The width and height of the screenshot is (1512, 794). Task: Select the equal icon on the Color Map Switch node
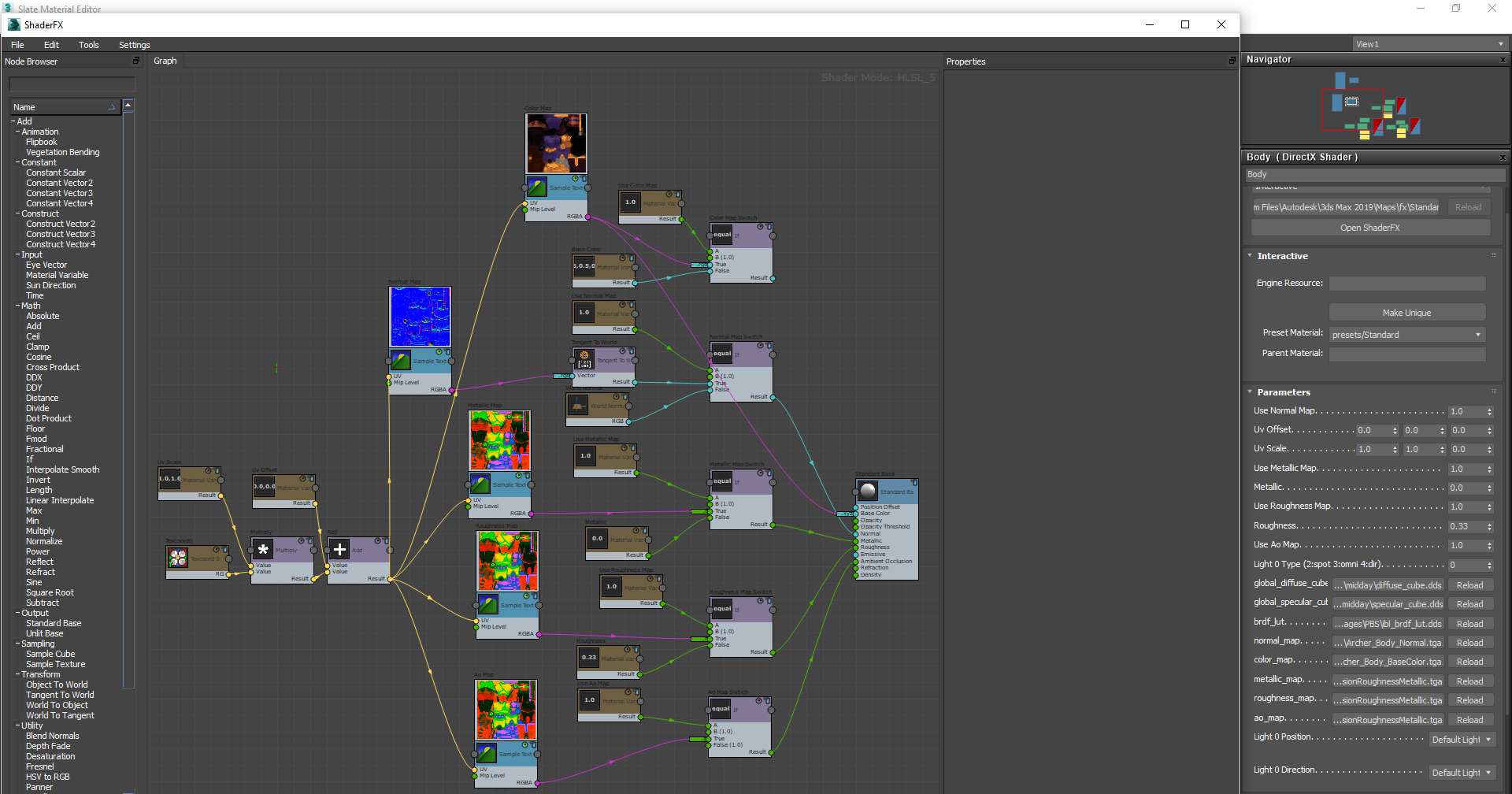pos(721,235)
